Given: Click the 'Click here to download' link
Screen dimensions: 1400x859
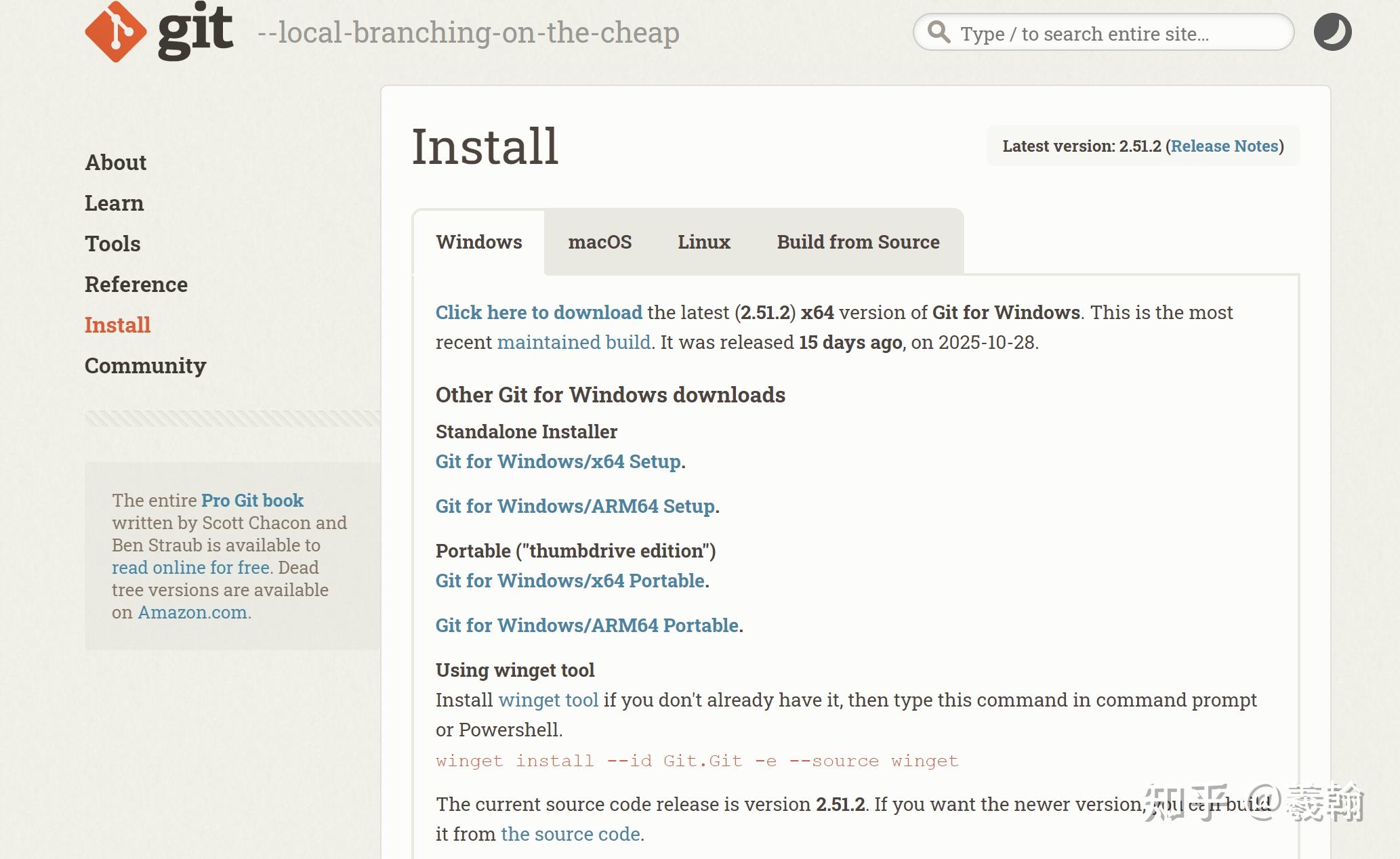Looking at the screenshot, I should pyautogui.click(x=538, y=312).
